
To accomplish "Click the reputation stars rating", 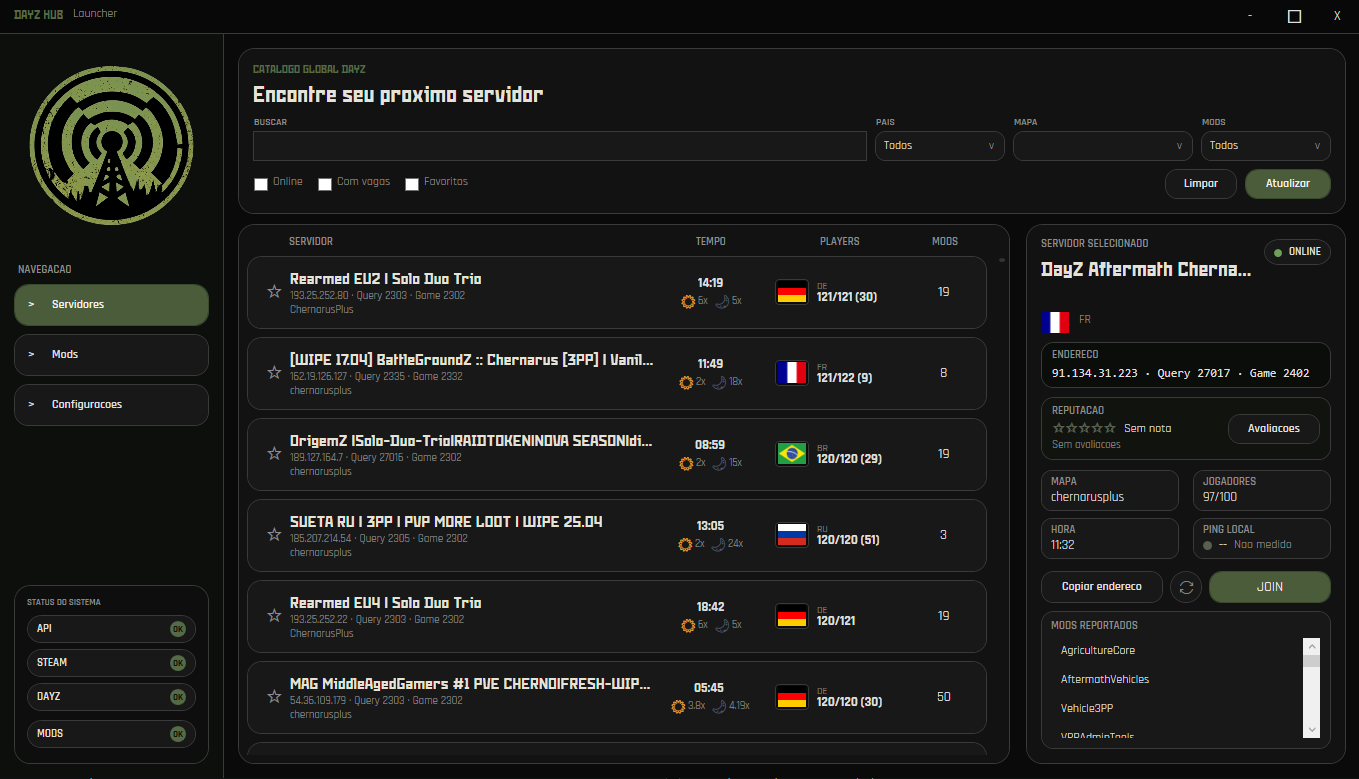I will (1084, 428).
